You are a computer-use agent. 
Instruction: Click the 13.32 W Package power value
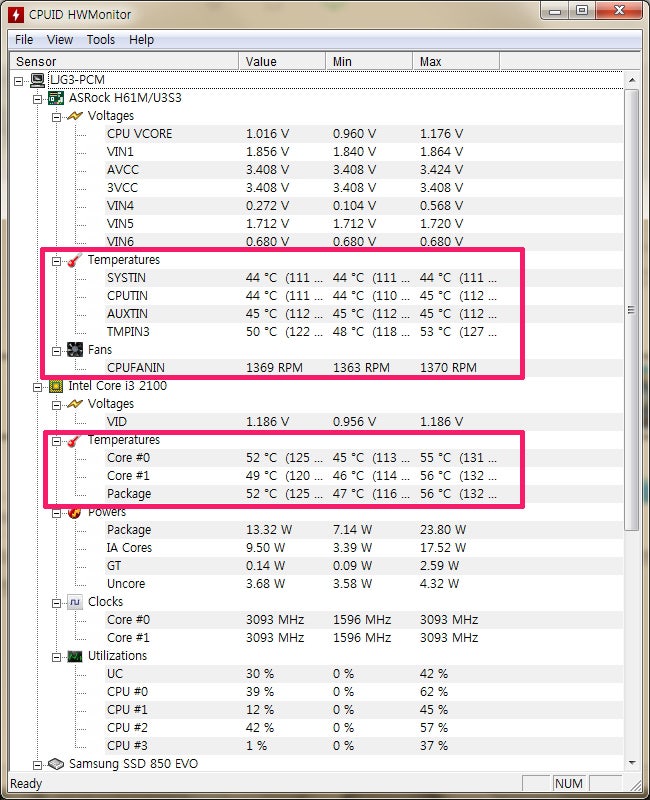(269, 530)
